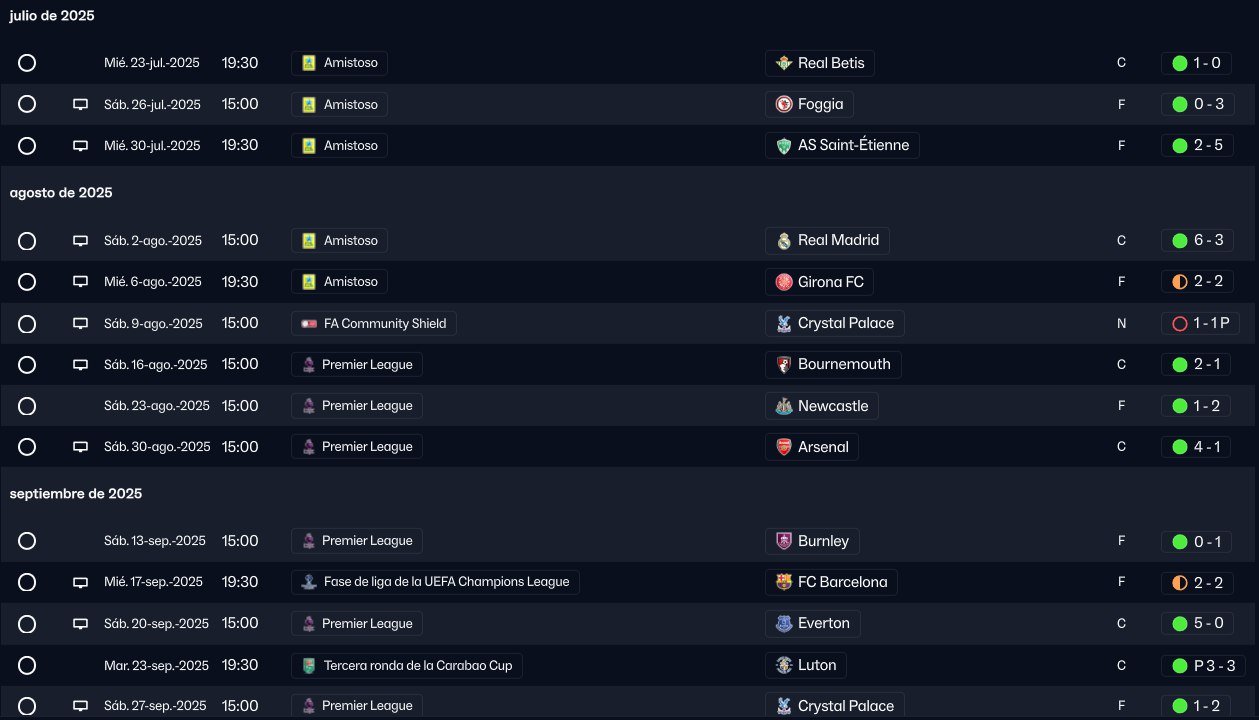Select the radio circle for the Bournemouth fixture
Screen dimensions: 1259x720
[27, 364]
